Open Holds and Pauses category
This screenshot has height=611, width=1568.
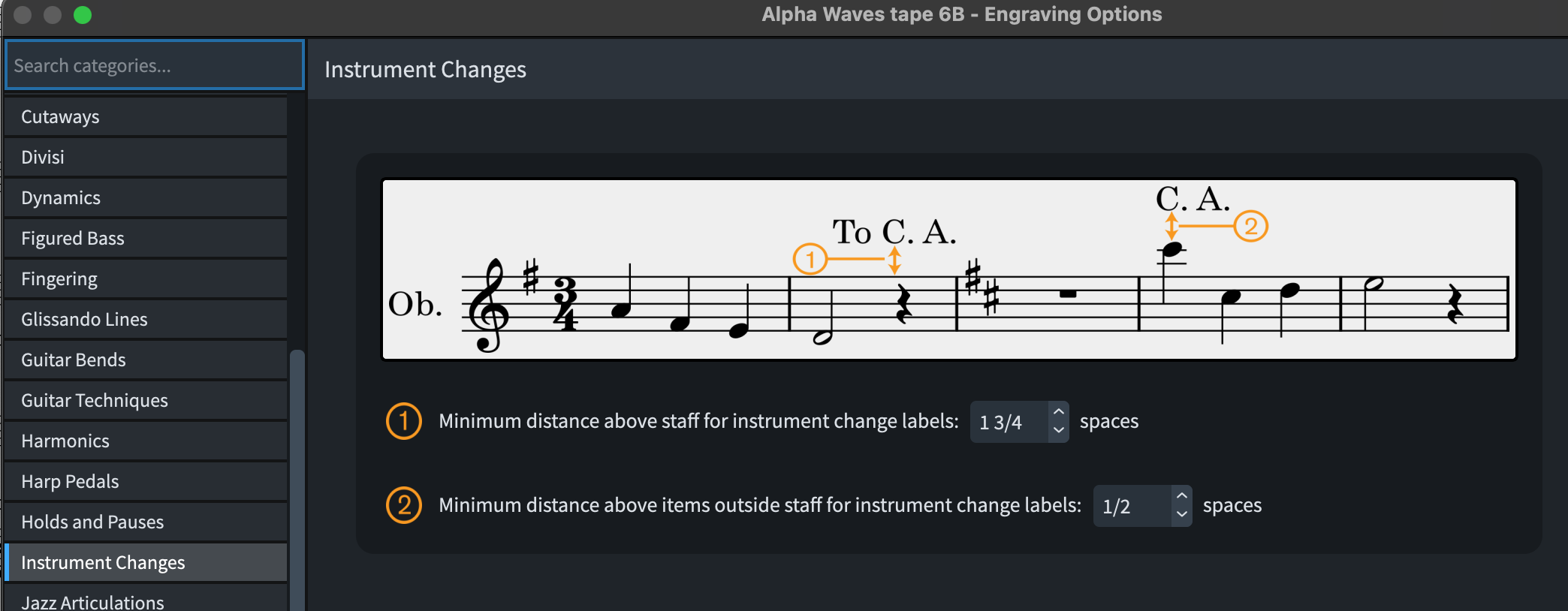coord(146,522)
